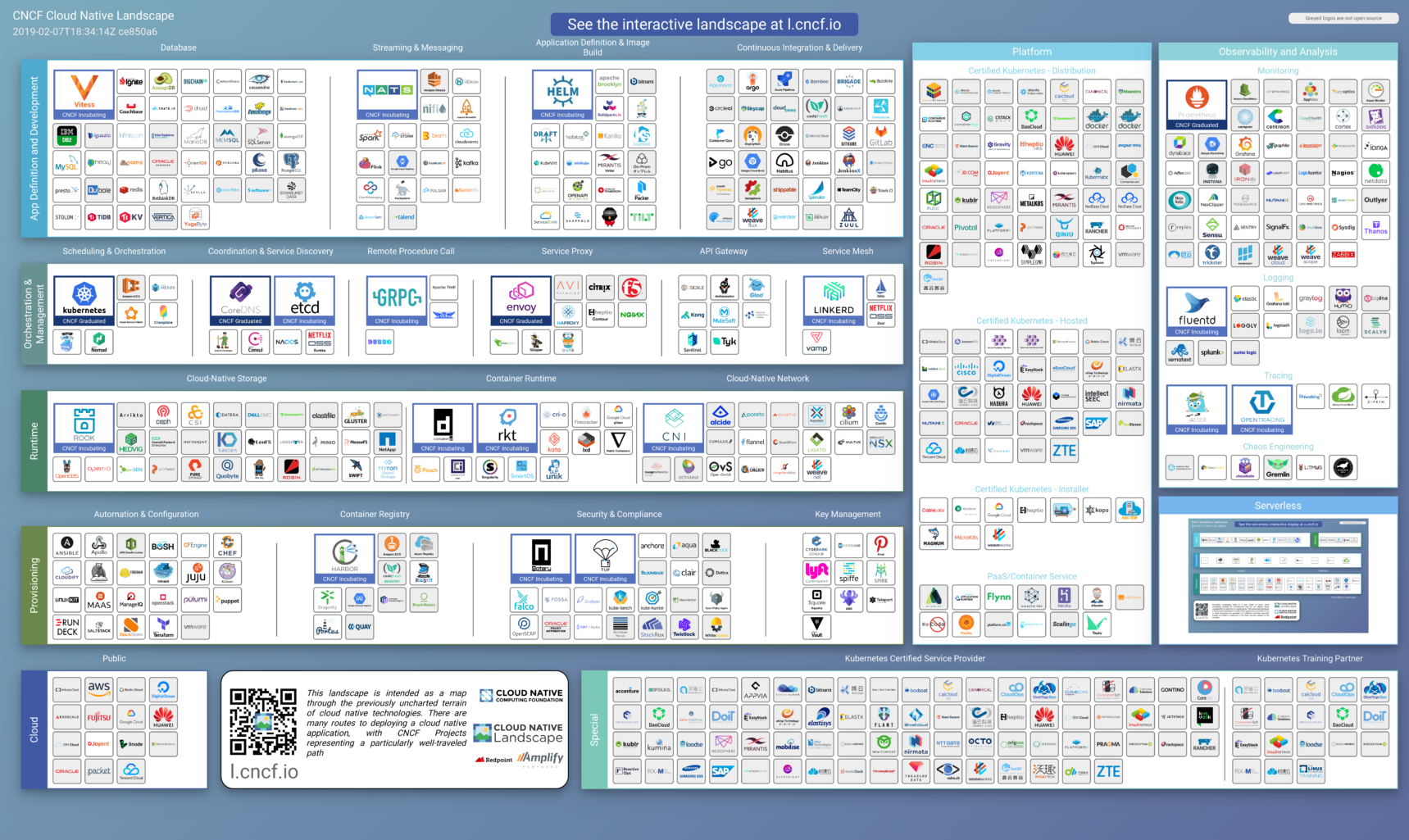Screen dimensions: 1409x840
Task: Click the Flynn PaaS tile
Action: pos(998,597)
